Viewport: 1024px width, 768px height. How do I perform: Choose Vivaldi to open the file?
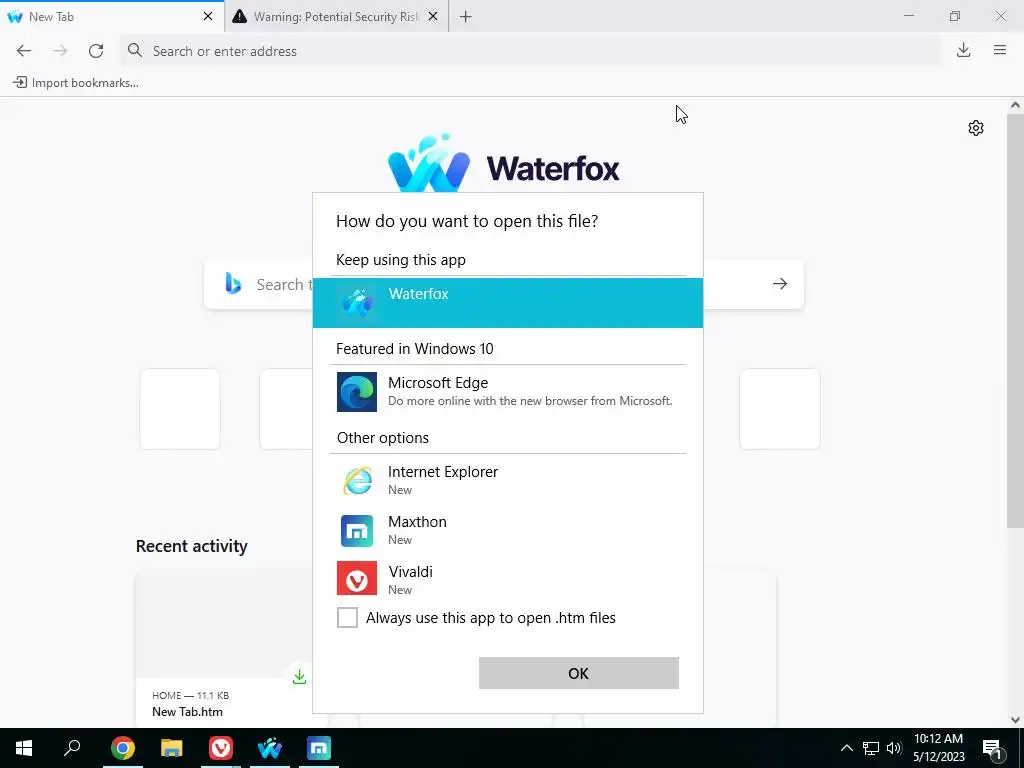tap(508, 580)
